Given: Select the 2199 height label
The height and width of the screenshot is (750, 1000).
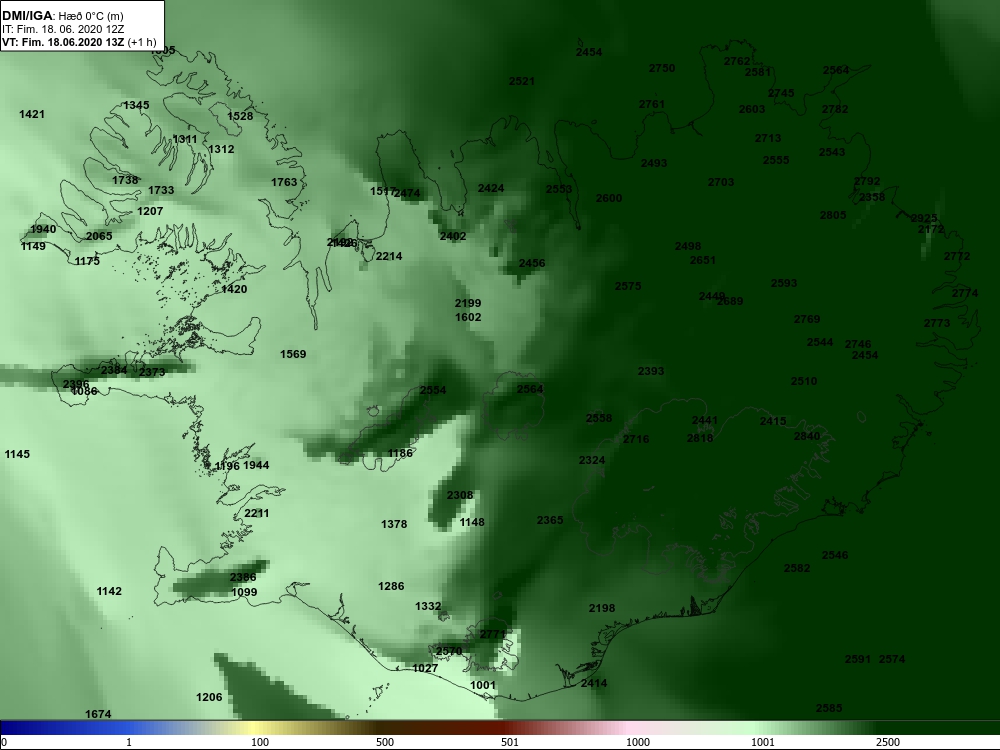Looking at the screenshot, I should [468, 304].
